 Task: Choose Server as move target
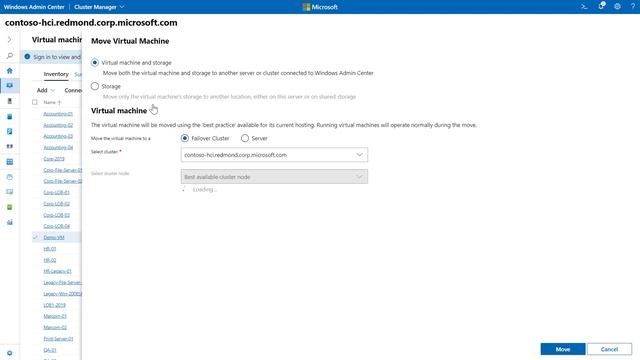point(245,138)
